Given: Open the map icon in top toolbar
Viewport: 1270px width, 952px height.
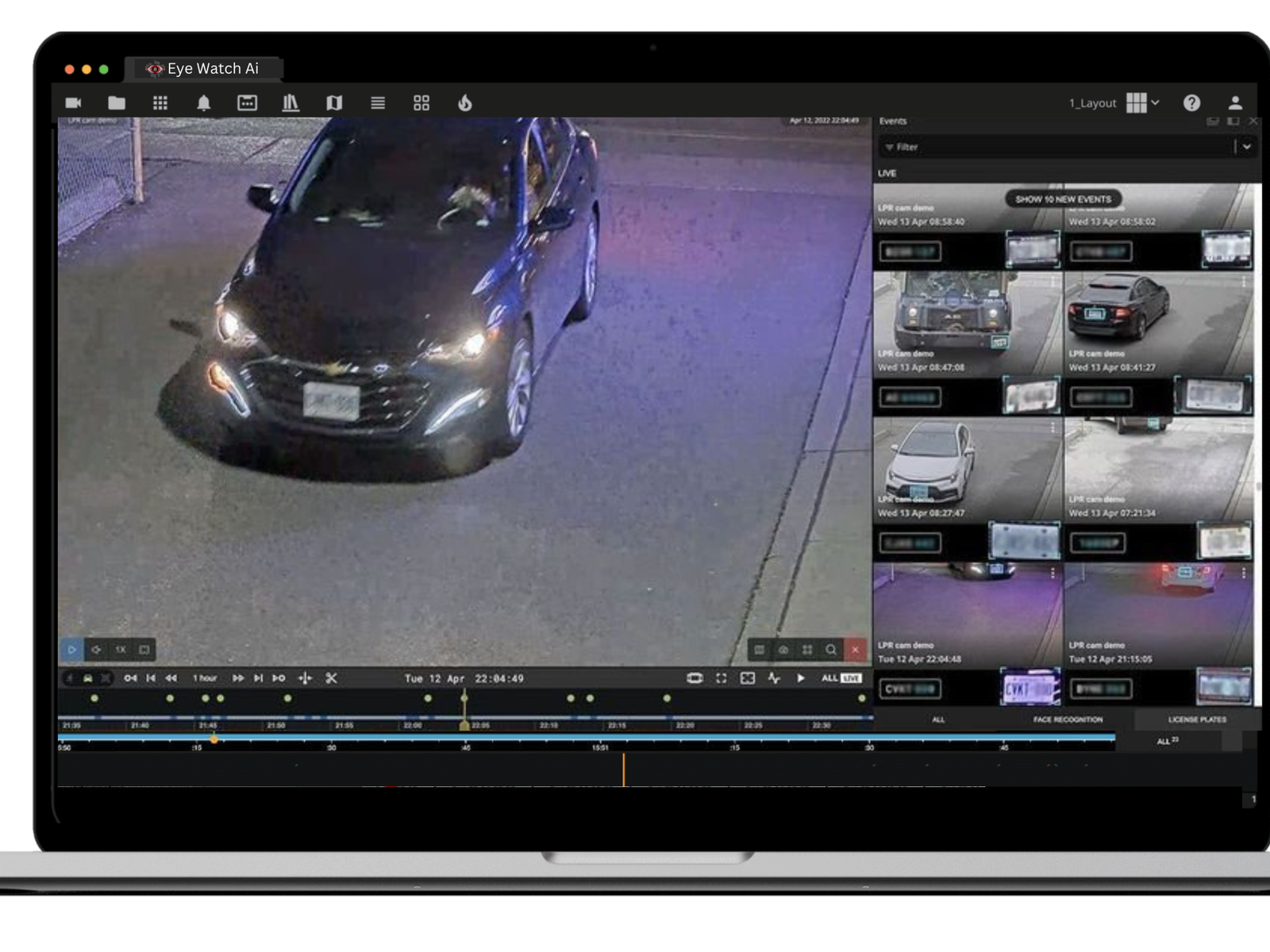Looking at the screenshot, I should point(334,103).
